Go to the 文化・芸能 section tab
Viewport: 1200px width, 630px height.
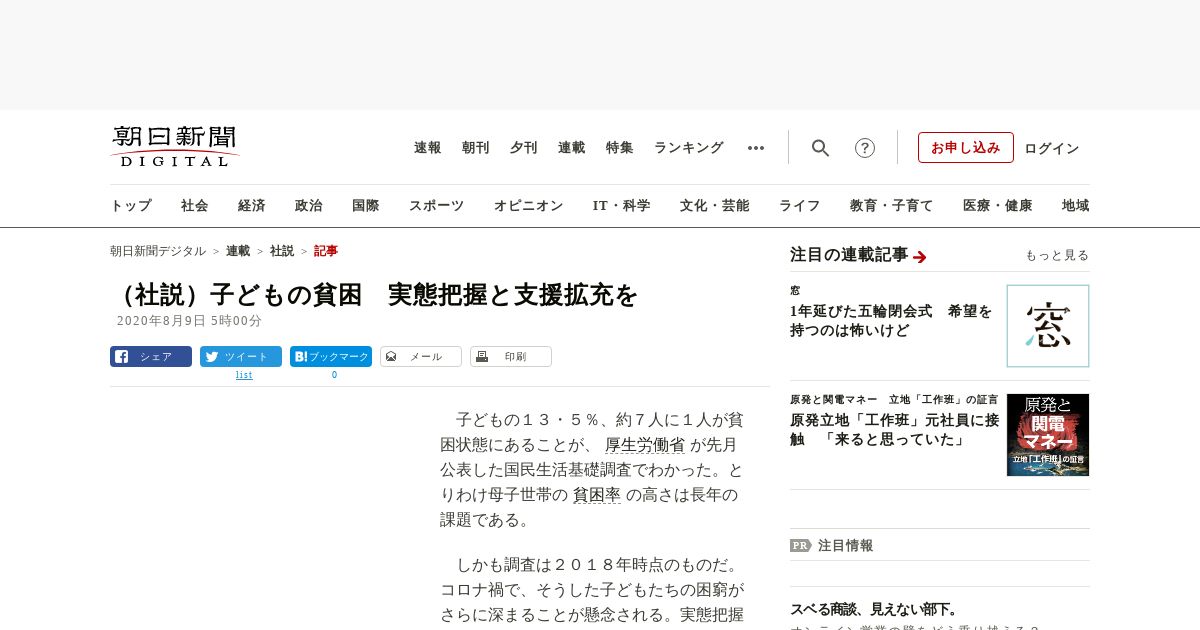[715, 206]
